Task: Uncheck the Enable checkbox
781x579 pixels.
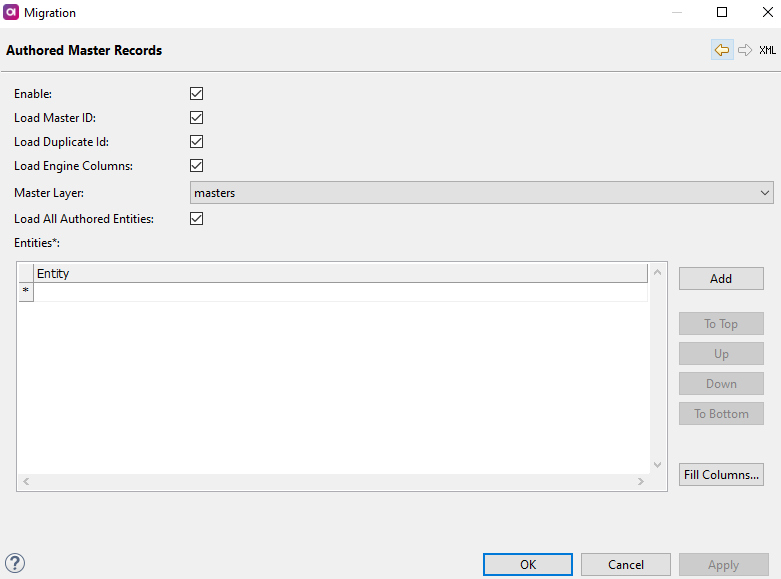Action: pos(197,94)
